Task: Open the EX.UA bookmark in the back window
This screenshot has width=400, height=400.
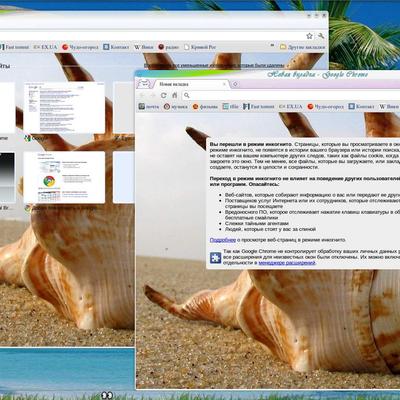Action: tap(46, 47)
